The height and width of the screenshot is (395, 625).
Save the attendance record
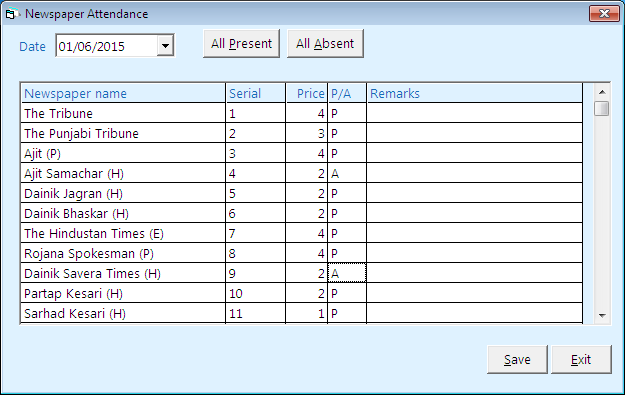[517, 360]
